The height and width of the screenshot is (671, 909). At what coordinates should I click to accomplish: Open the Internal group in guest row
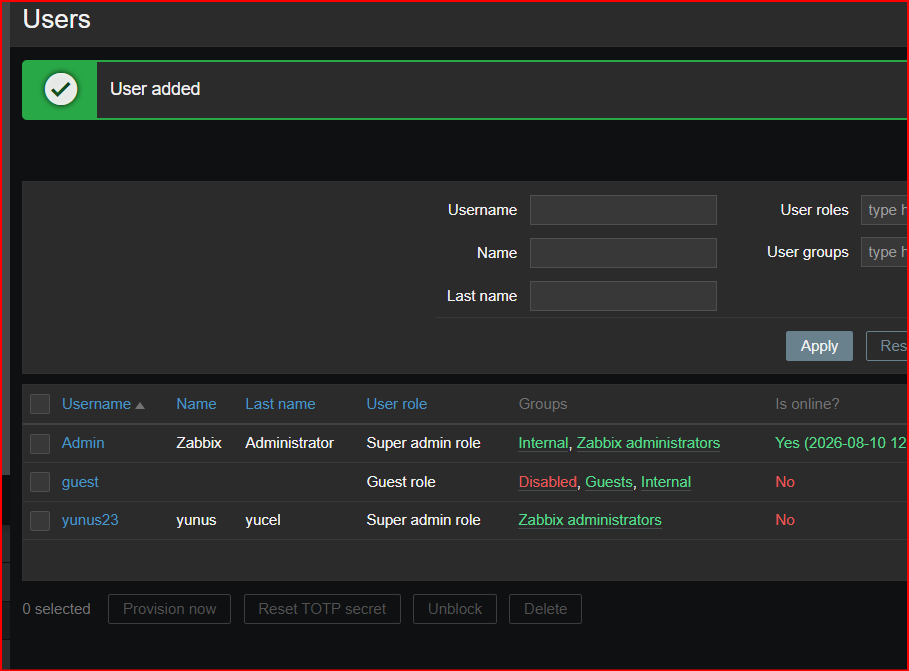pyautogui.click(x=666, y=482)
